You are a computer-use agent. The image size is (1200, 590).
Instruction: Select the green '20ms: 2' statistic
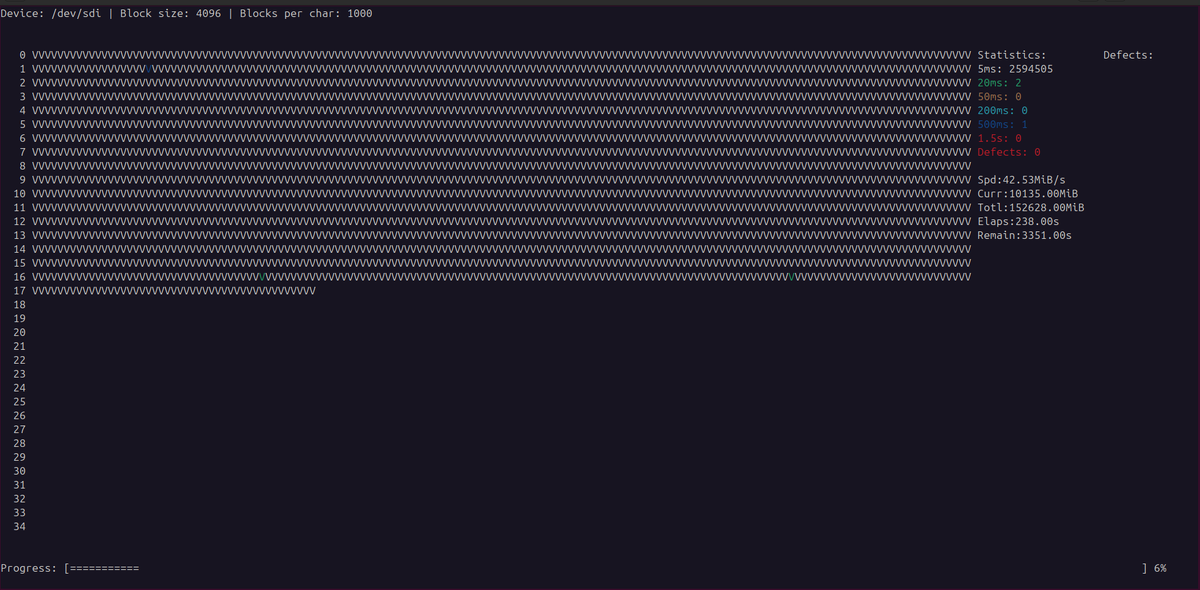[x=999, y=83]
